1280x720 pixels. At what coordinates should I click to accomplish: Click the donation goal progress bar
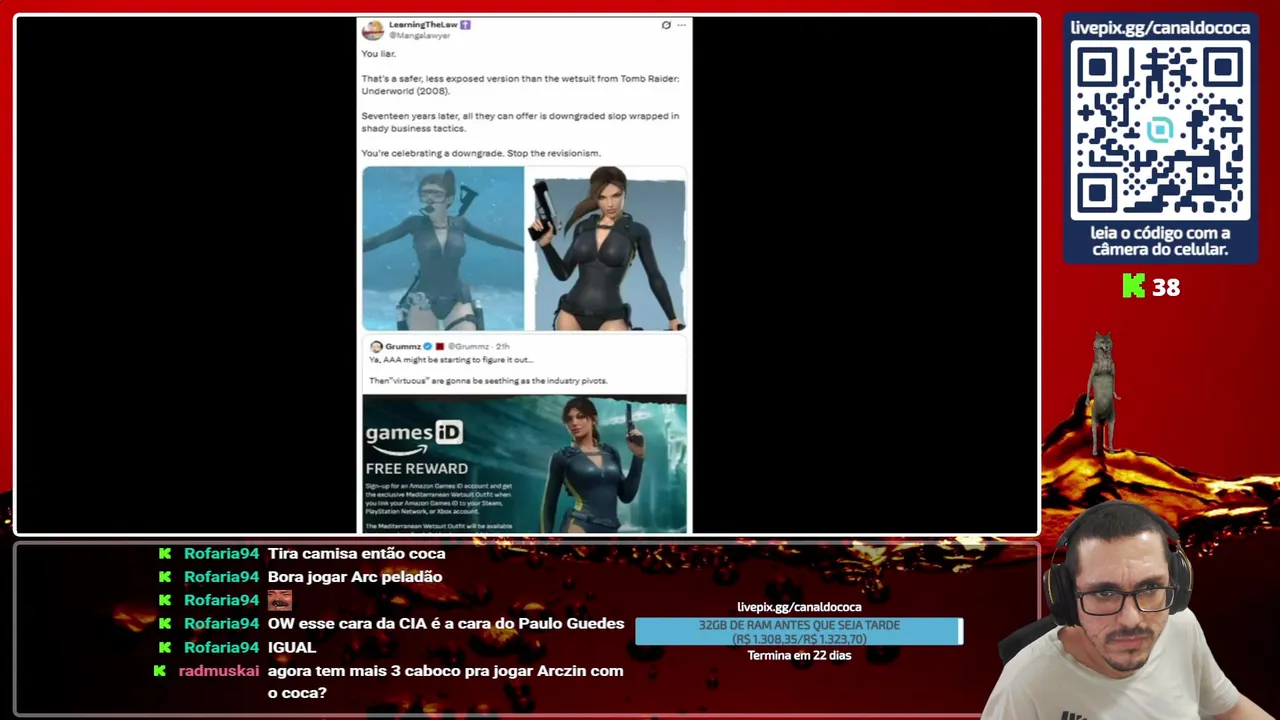pos(799,631)
